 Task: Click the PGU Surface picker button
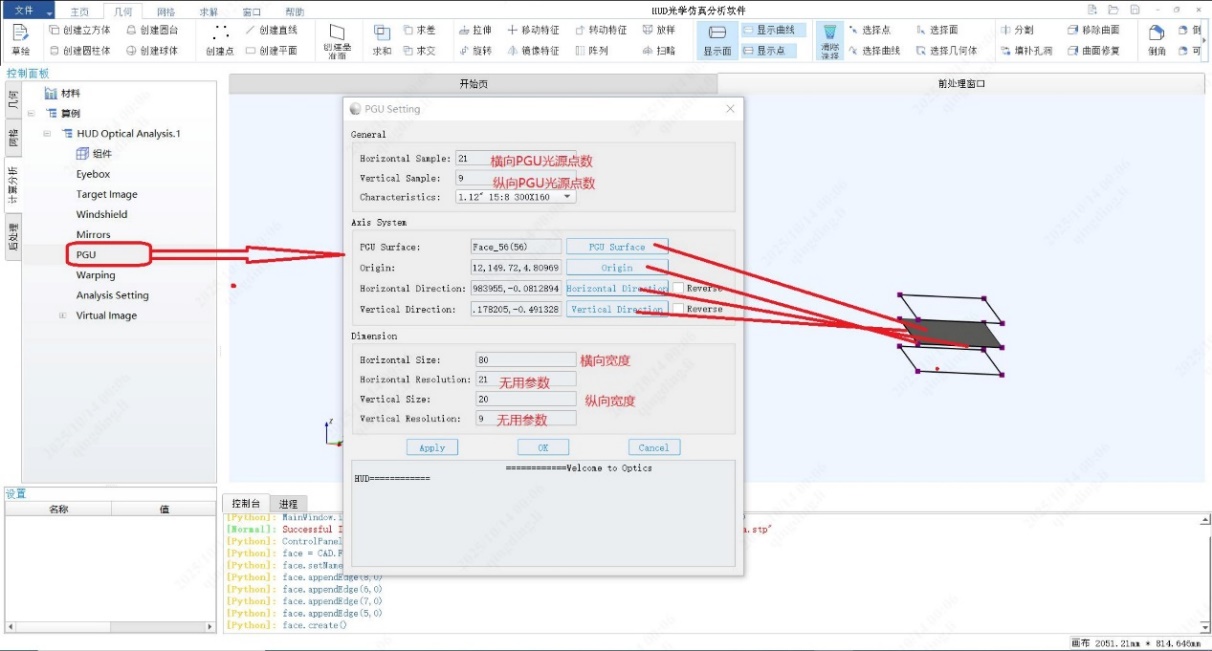617,246
